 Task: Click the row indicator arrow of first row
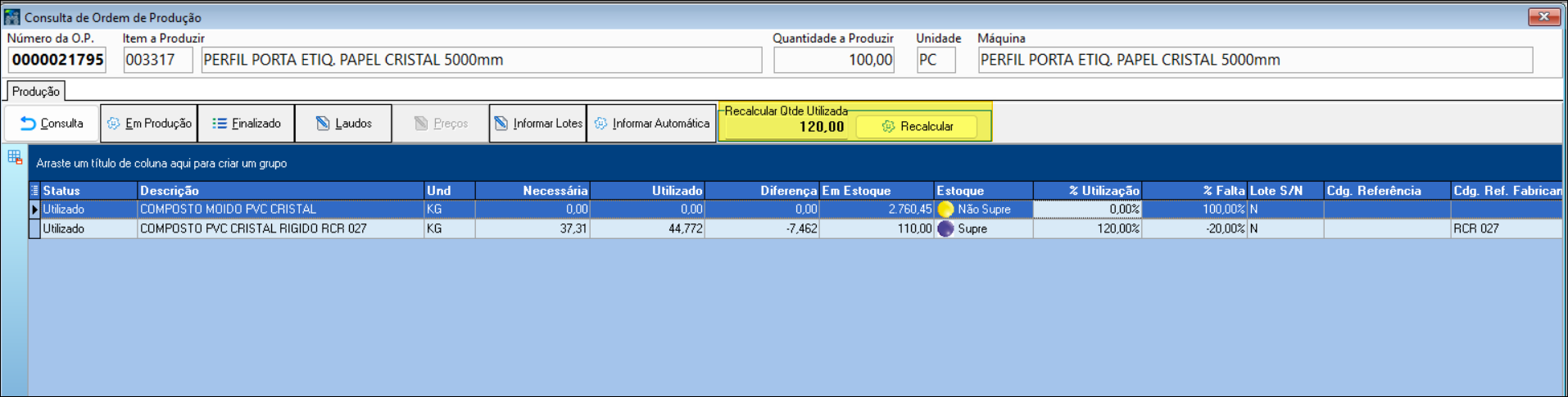point(35,210)
